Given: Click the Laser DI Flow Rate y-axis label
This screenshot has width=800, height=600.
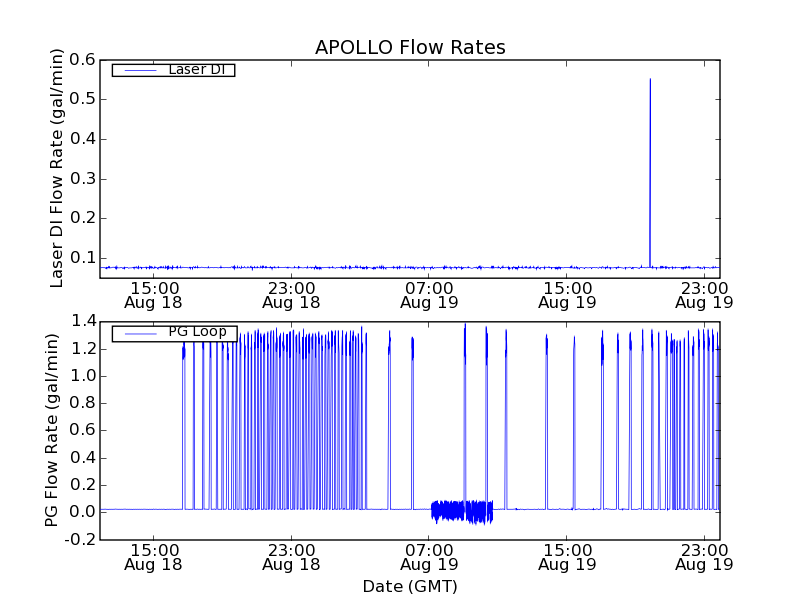Looking at the screenshot, I should (x=57, y=168).
